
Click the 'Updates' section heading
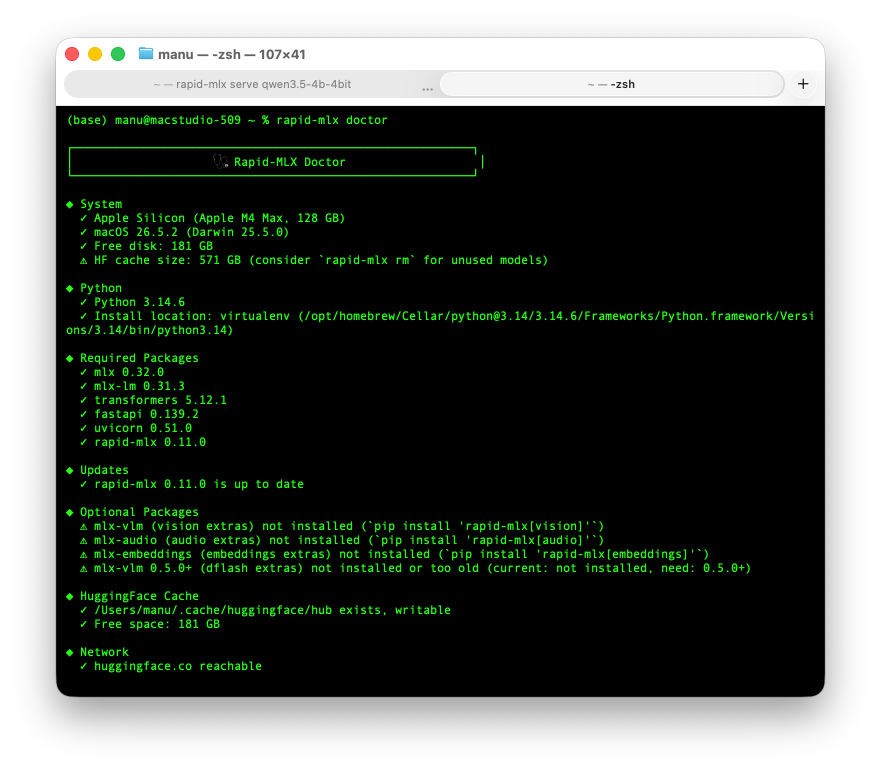(x=105, y=470)
